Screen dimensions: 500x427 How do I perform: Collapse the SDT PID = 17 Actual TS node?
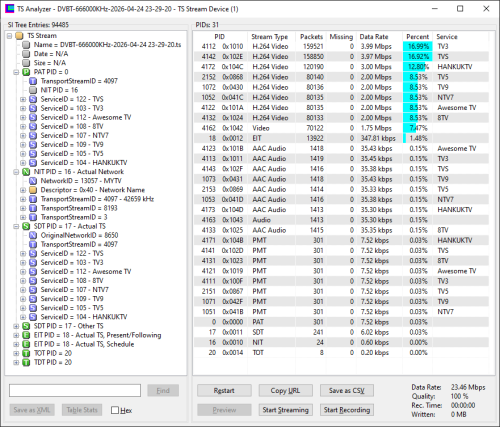[16, 226]
